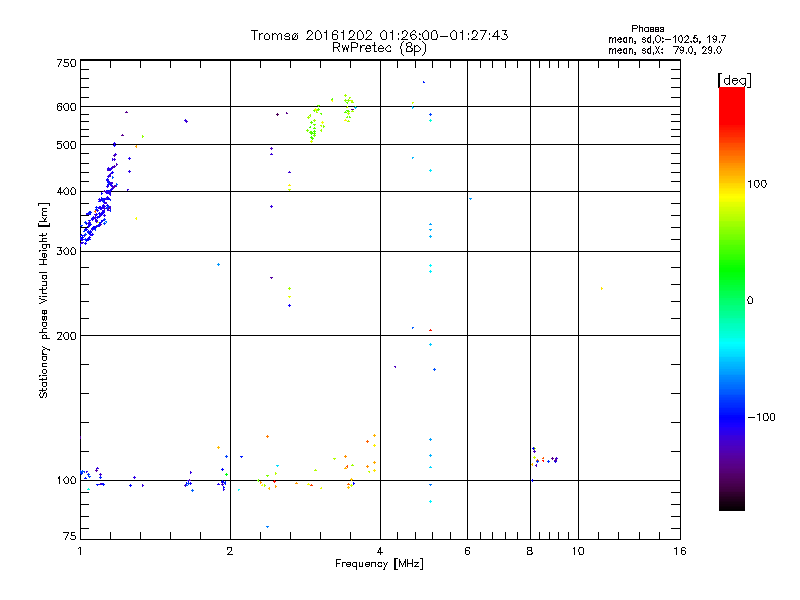Click the isolated cyan point just right of the 6 MHz line
This screenshot has width=800, height=600.
470,199
